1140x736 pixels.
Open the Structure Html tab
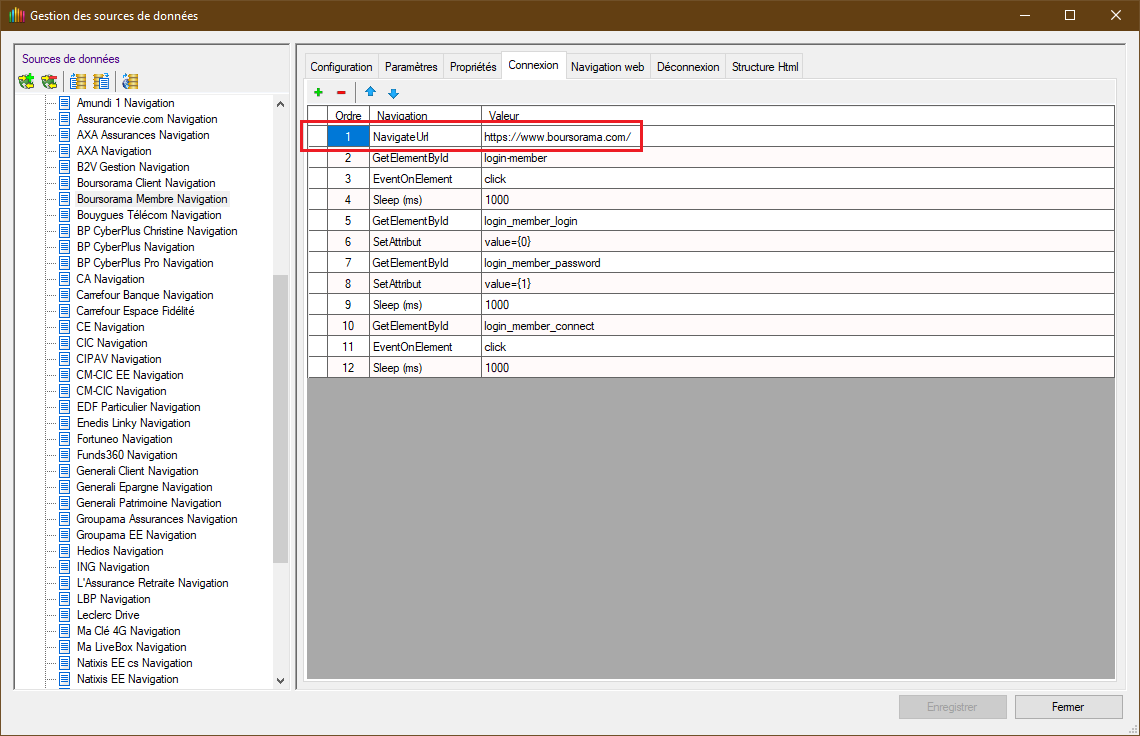[765, 67]
